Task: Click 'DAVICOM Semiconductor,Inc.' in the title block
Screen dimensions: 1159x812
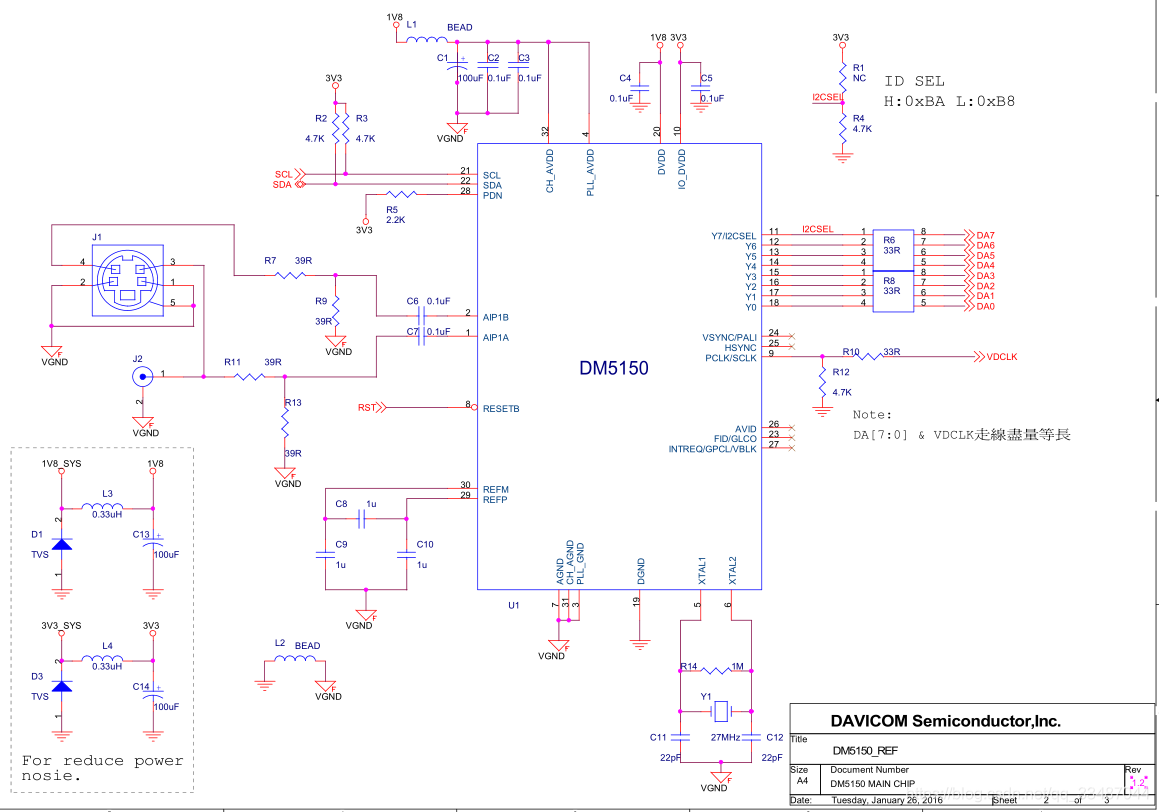Action: (x=945, y=721)
